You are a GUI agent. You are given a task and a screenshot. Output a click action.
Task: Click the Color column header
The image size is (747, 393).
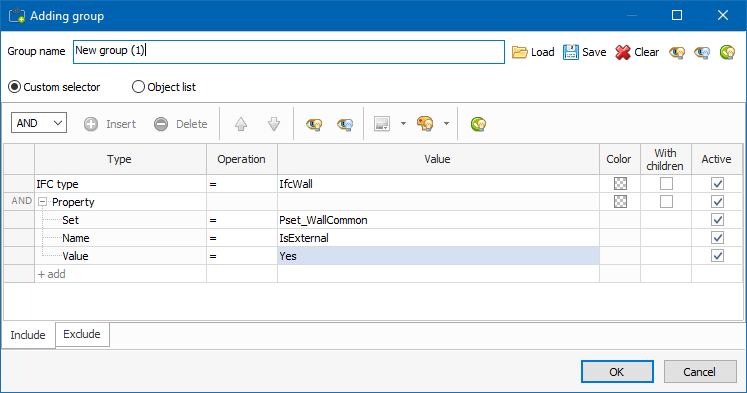[x=620, y=159]
